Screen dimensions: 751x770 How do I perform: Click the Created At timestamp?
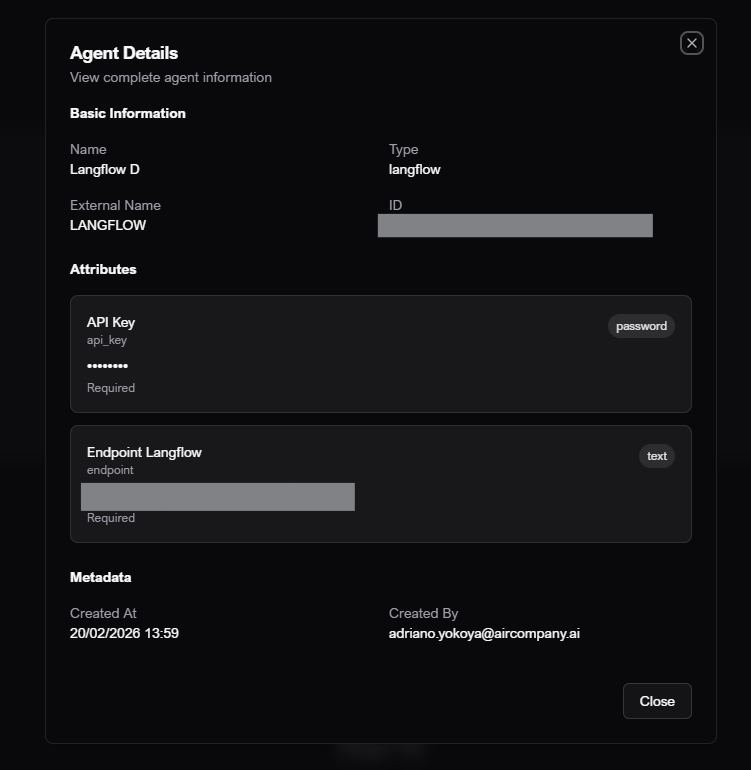click(x=124, y=633)
